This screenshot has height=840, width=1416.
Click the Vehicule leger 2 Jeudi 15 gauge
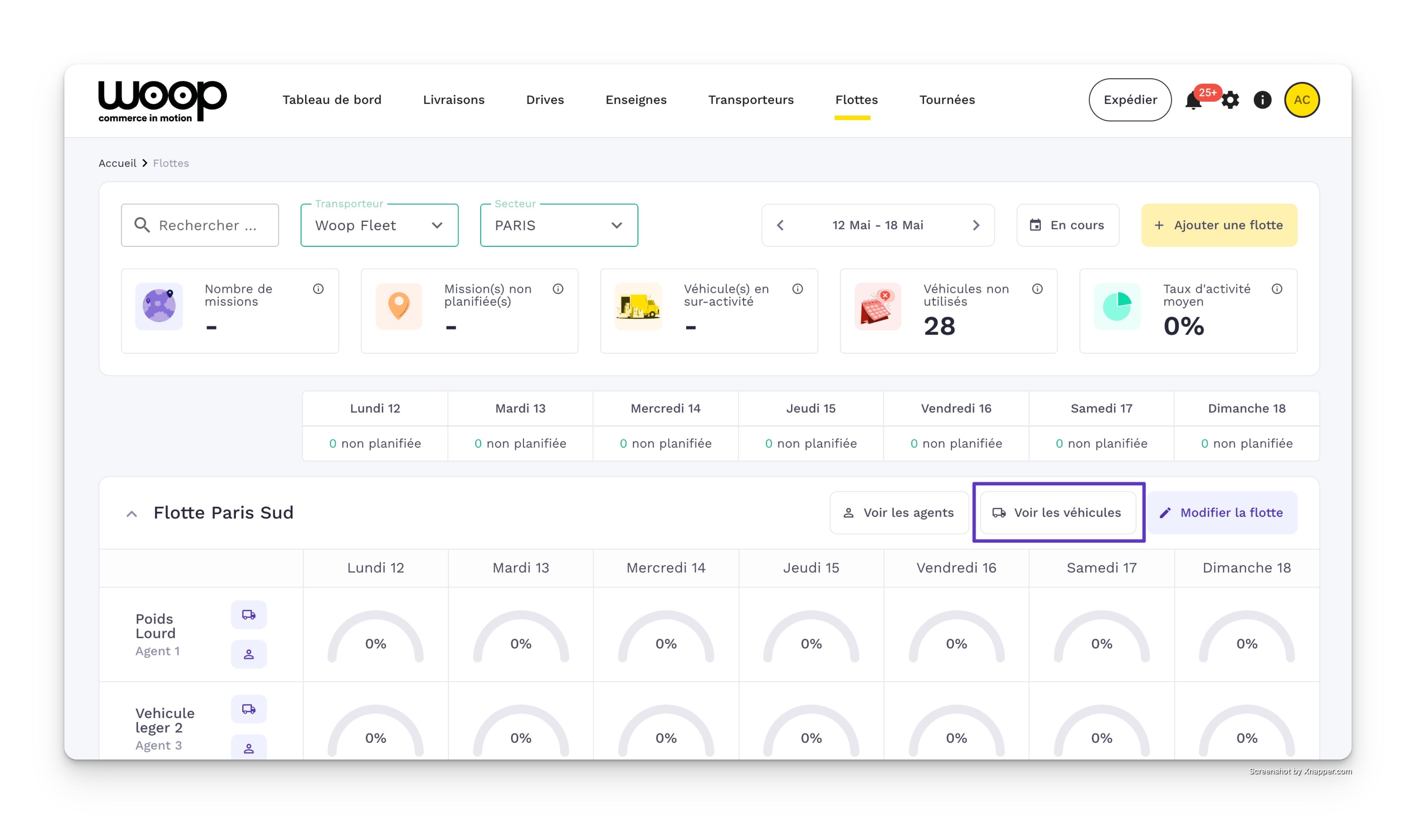pos(811,731)
